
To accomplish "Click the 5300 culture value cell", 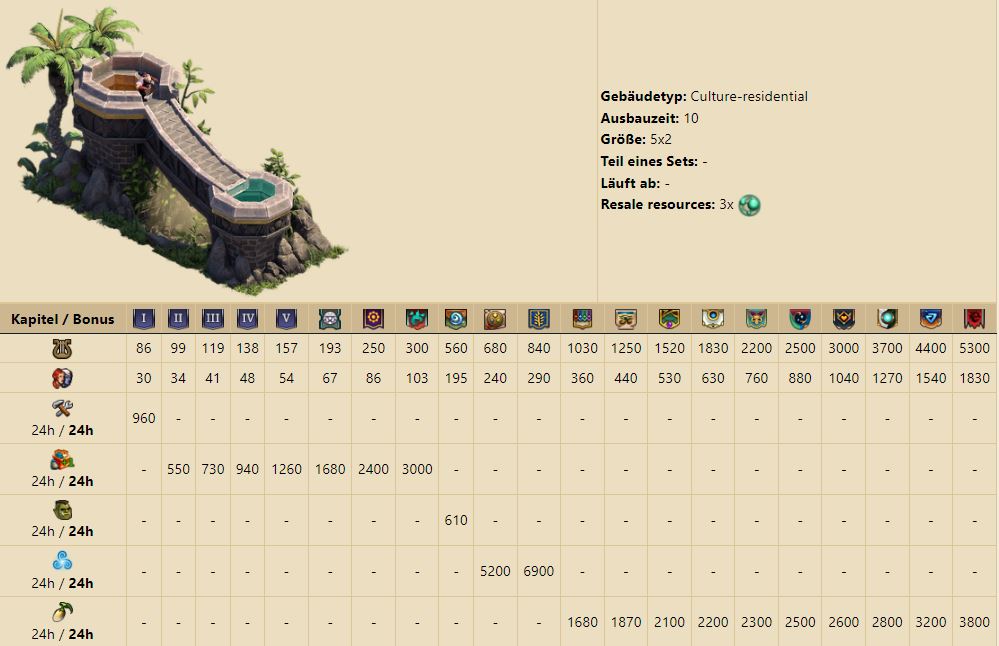I will [x=974, y=348].
